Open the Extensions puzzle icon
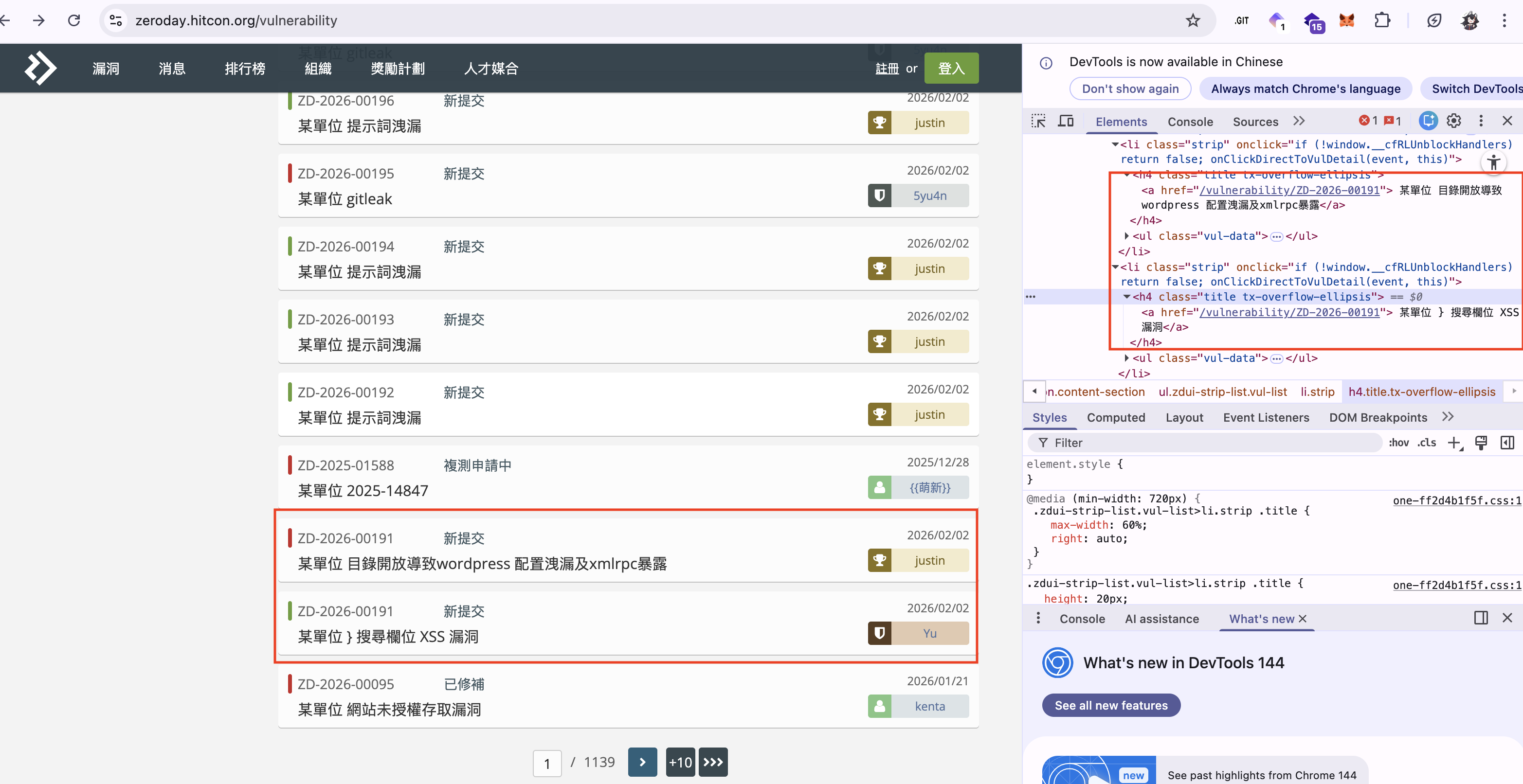This screenshot has width=1523, height=784. coord(1382,21)
